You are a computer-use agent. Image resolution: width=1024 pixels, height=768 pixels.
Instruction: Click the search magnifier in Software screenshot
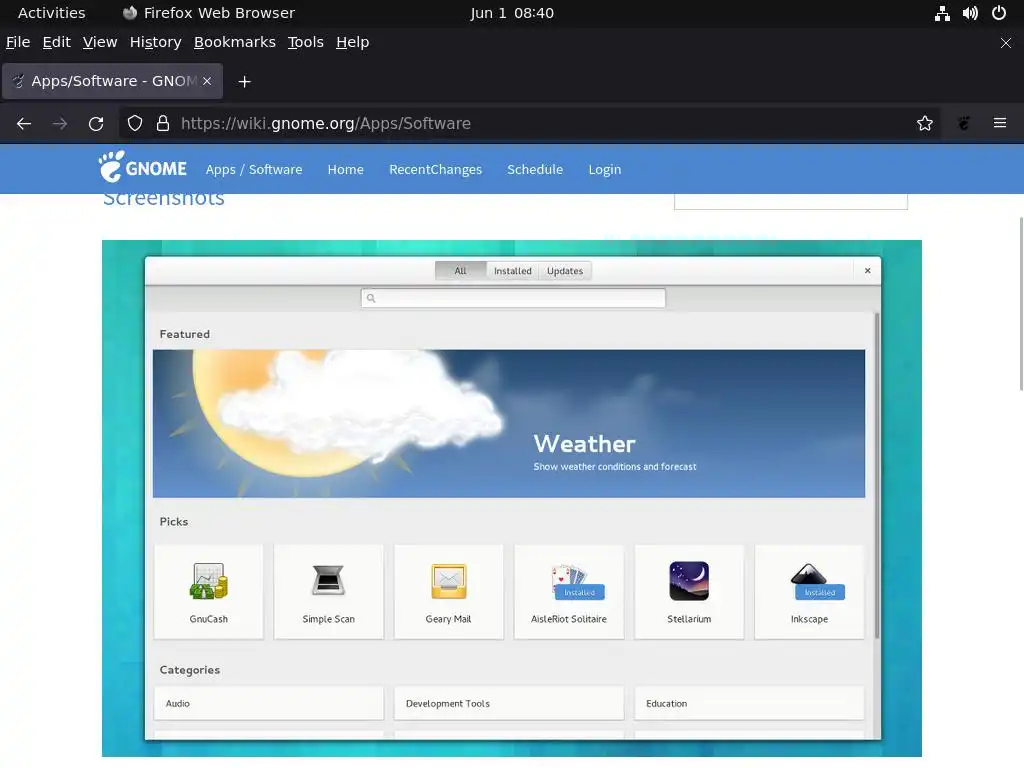[x=371, y=298]
